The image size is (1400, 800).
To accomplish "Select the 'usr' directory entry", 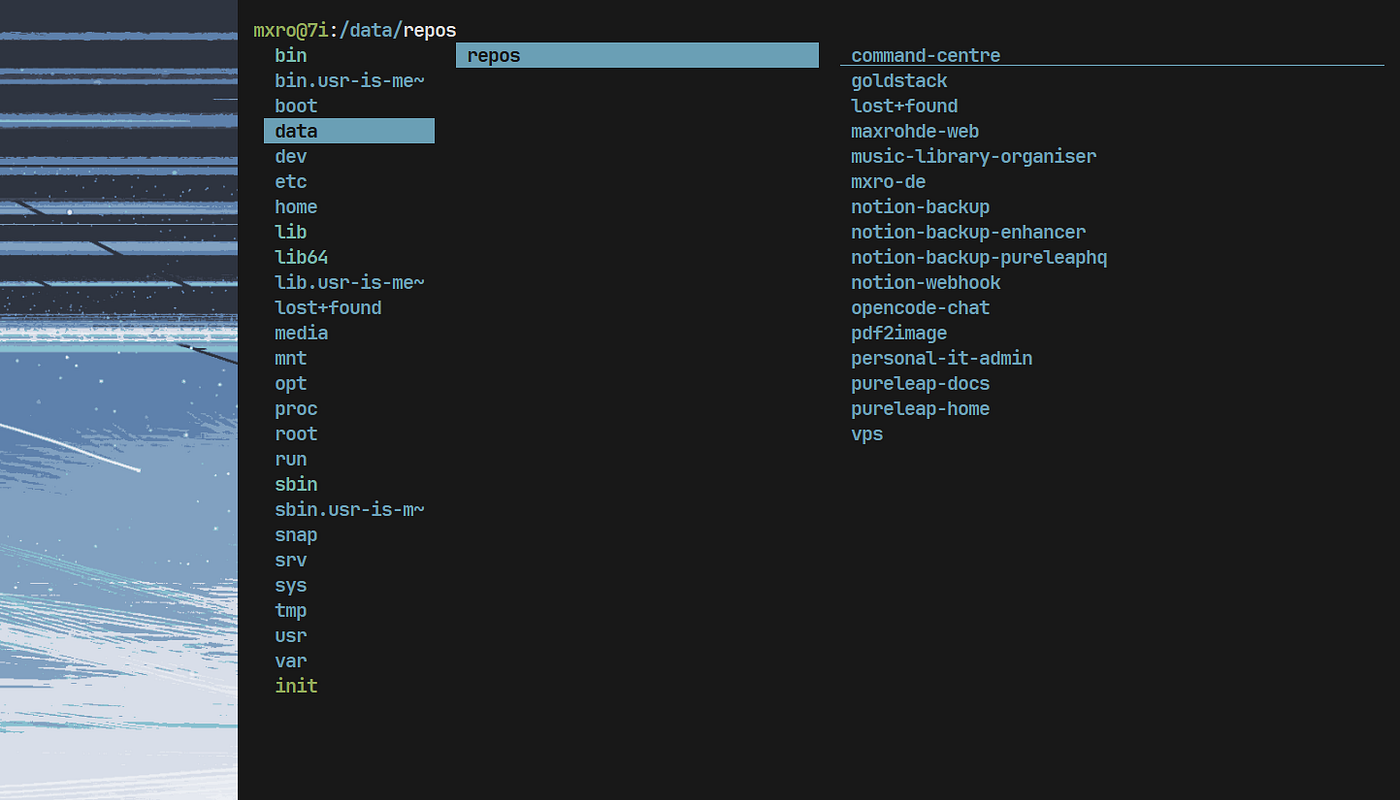I will tap(291, 636).
